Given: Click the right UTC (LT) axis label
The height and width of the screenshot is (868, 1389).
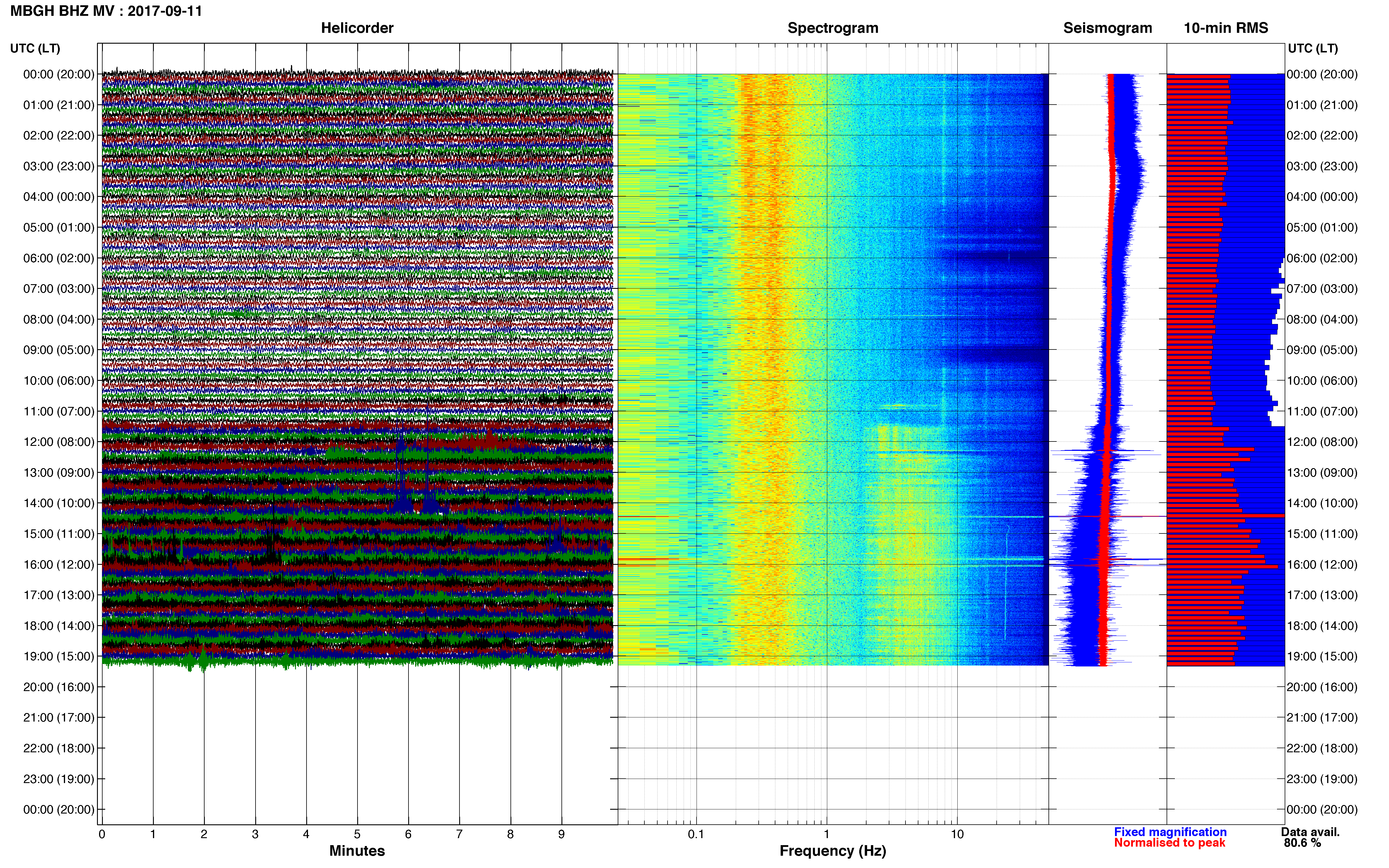Looking at the screenshot, I should pyautogui.click(x=1313, y=48).
